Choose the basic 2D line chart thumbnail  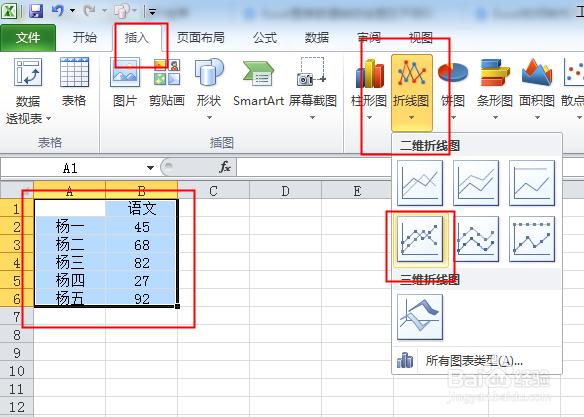[420, 183]
